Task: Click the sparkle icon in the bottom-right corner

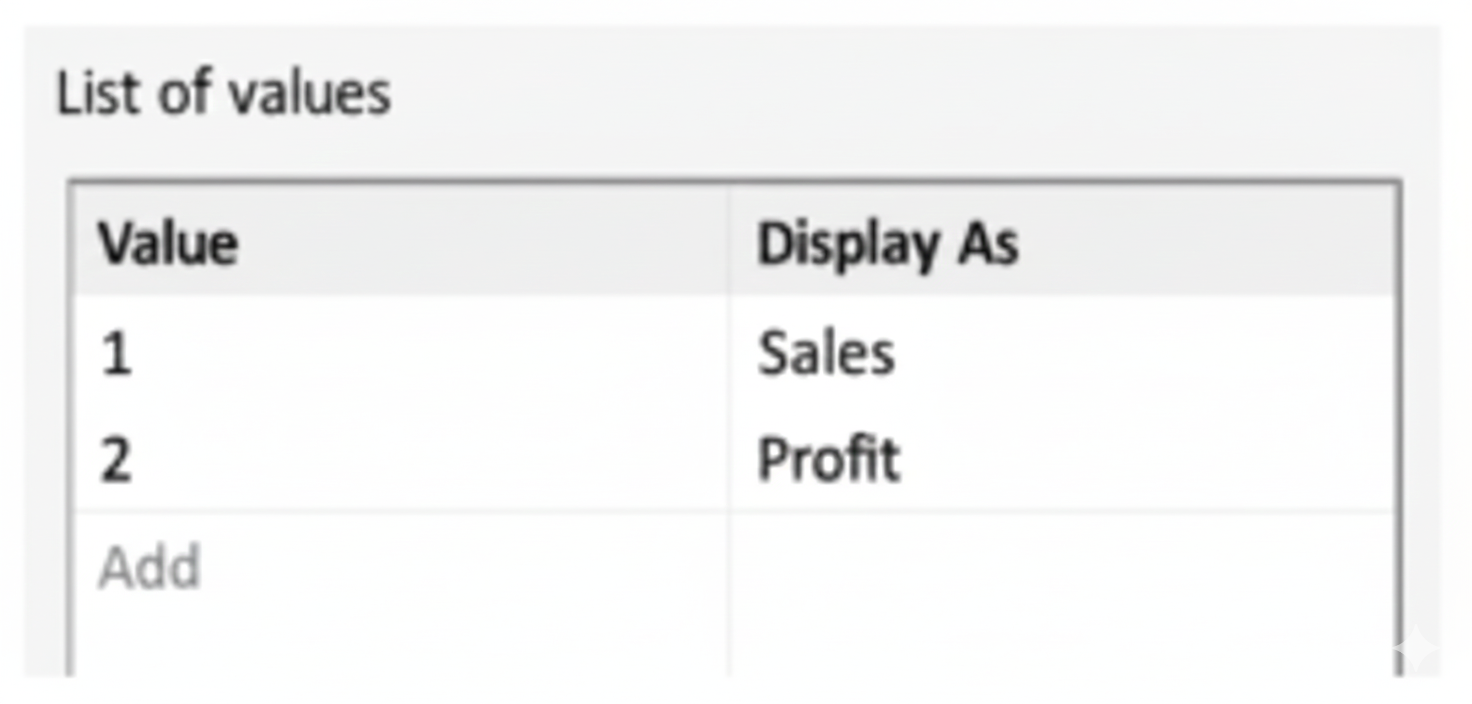Action: point(1417,648)
